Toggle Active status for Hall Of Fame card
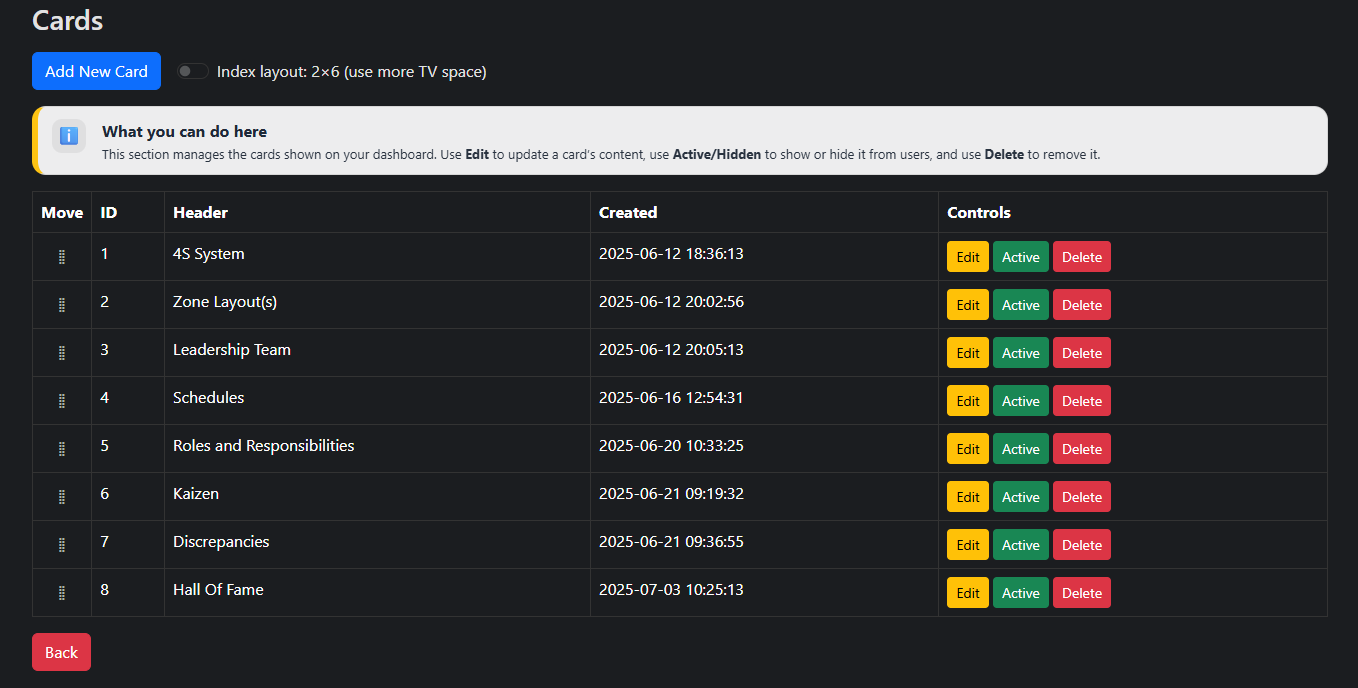This screenshot has width=1358, height=688. [x=1020, y=593]
